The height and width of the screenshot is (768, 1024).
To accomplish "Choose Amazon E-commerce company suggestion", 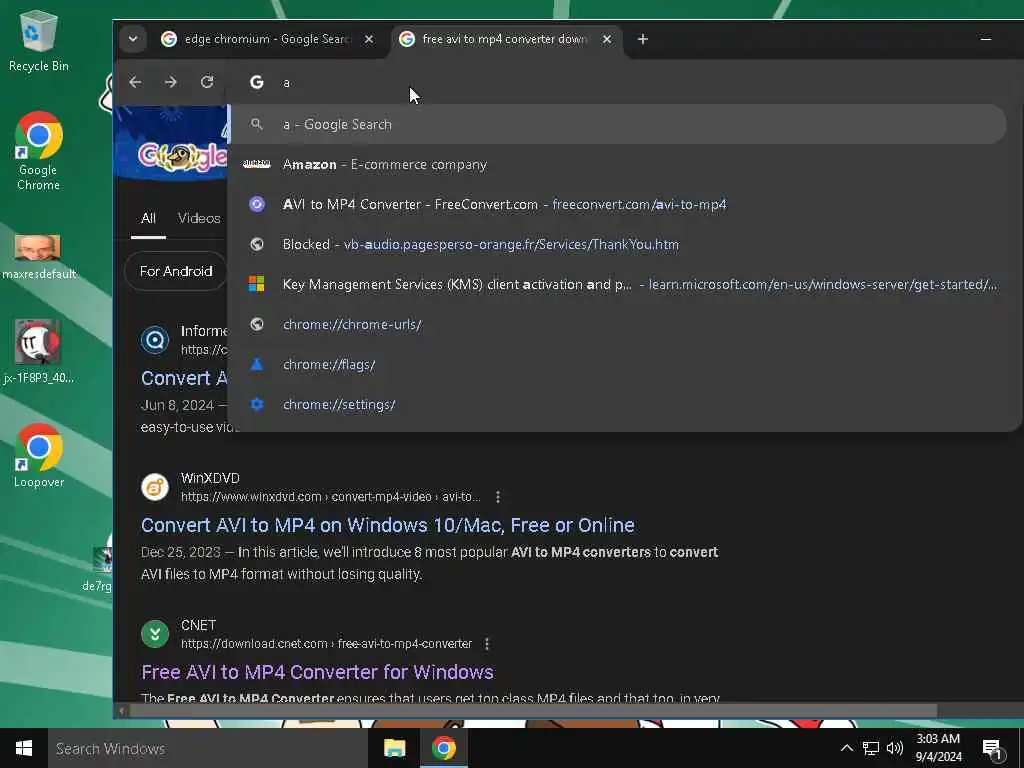I will 618,165.
